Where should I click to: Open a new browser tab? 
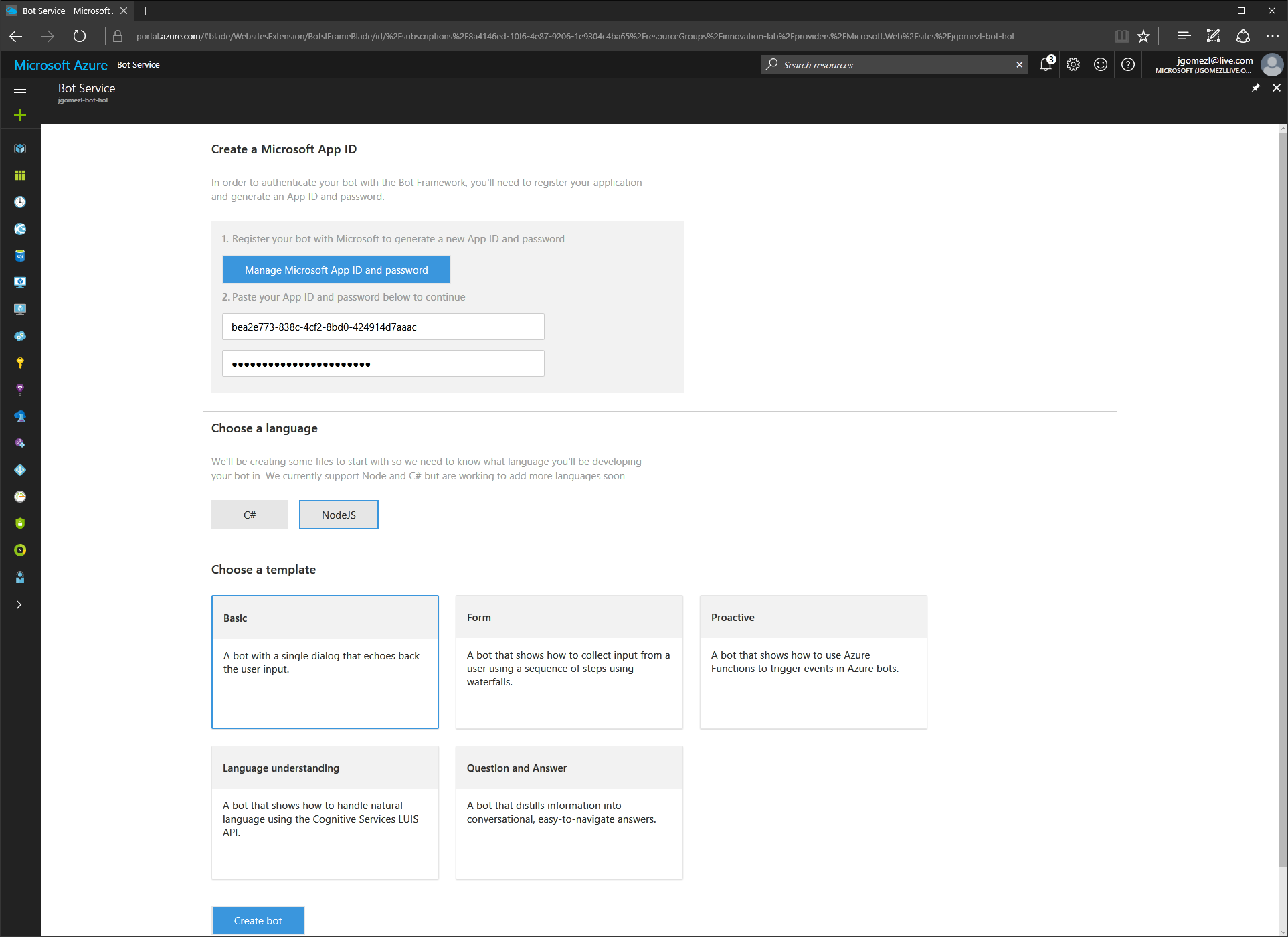pos(146,11)
